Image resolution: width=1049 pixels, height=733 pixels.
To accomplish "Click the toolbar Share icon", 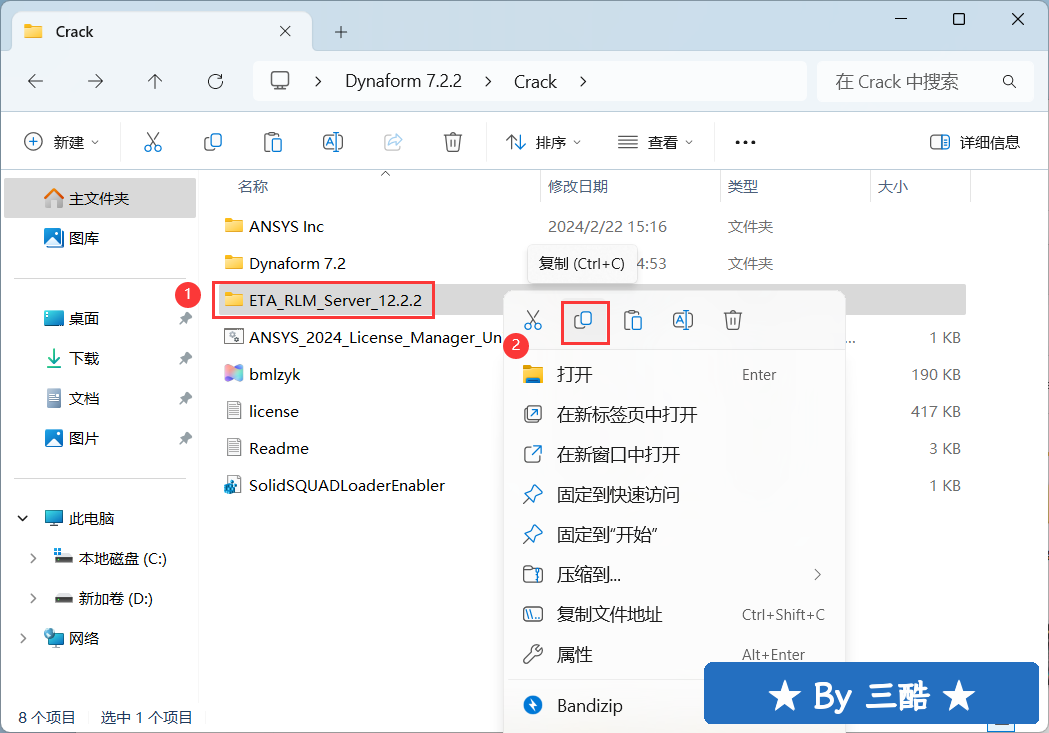I will pyautogui.click(x=393, y=142).
